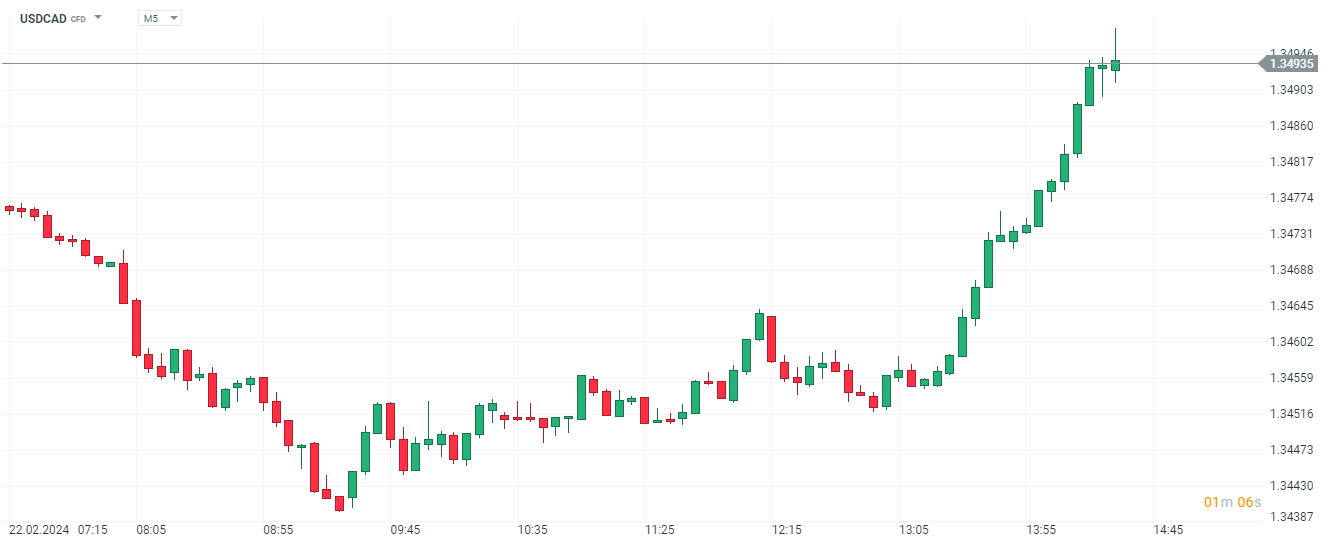This screenshot has width=1330, height=547.
Task: Select the 1.34860 price level label
Action: pyautogui.click(x=1291, y=126)
